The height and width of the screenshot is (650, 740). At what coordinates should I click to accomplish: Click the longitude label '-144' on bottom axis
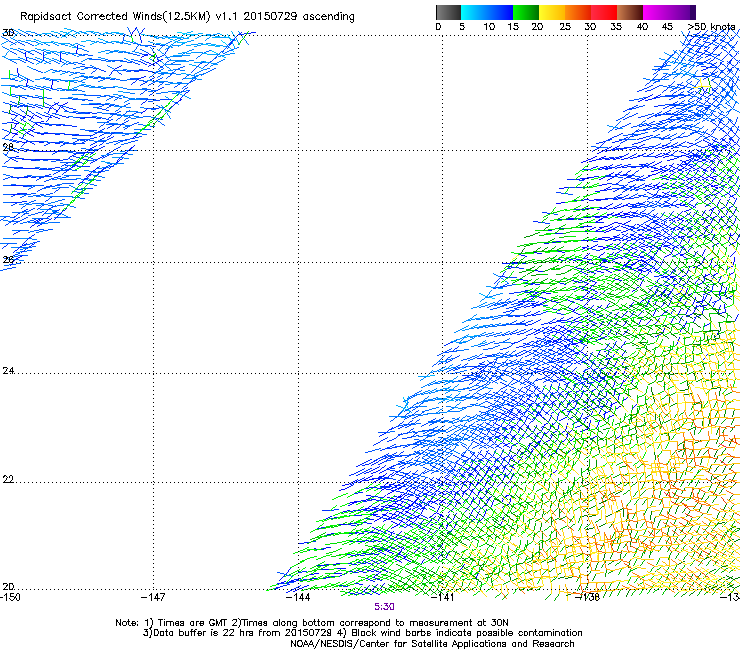tap(298, 597)
